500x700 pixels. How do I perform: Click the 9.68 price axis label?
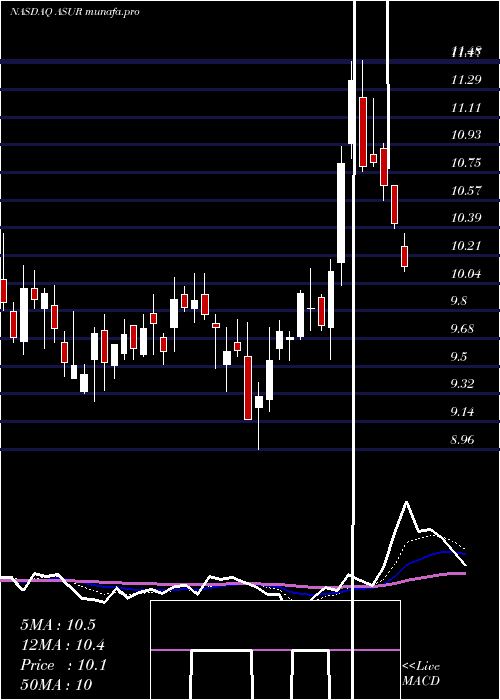464,329
